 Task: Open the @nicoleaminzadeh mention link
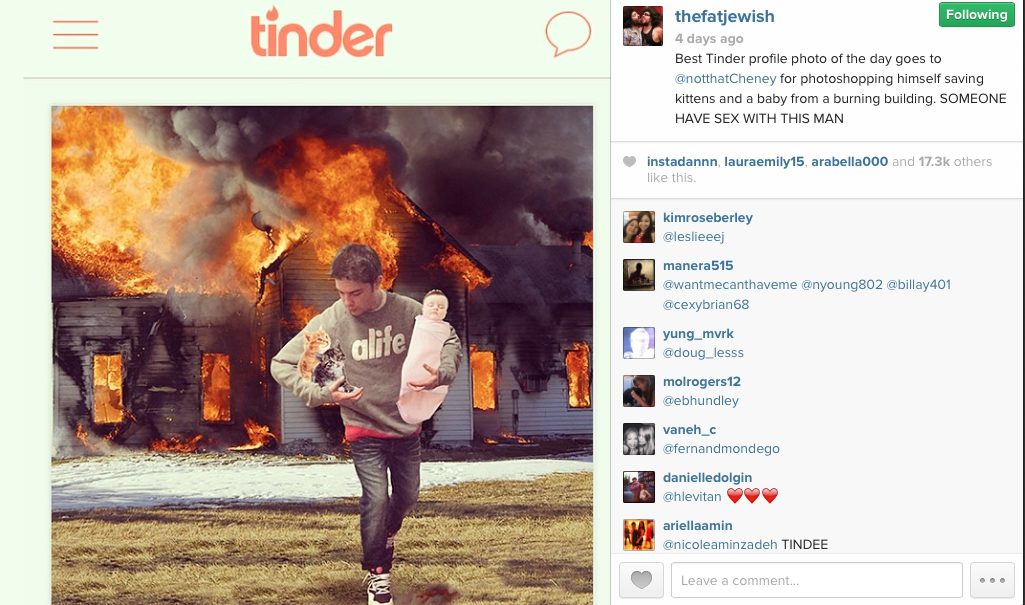point(720,545)
